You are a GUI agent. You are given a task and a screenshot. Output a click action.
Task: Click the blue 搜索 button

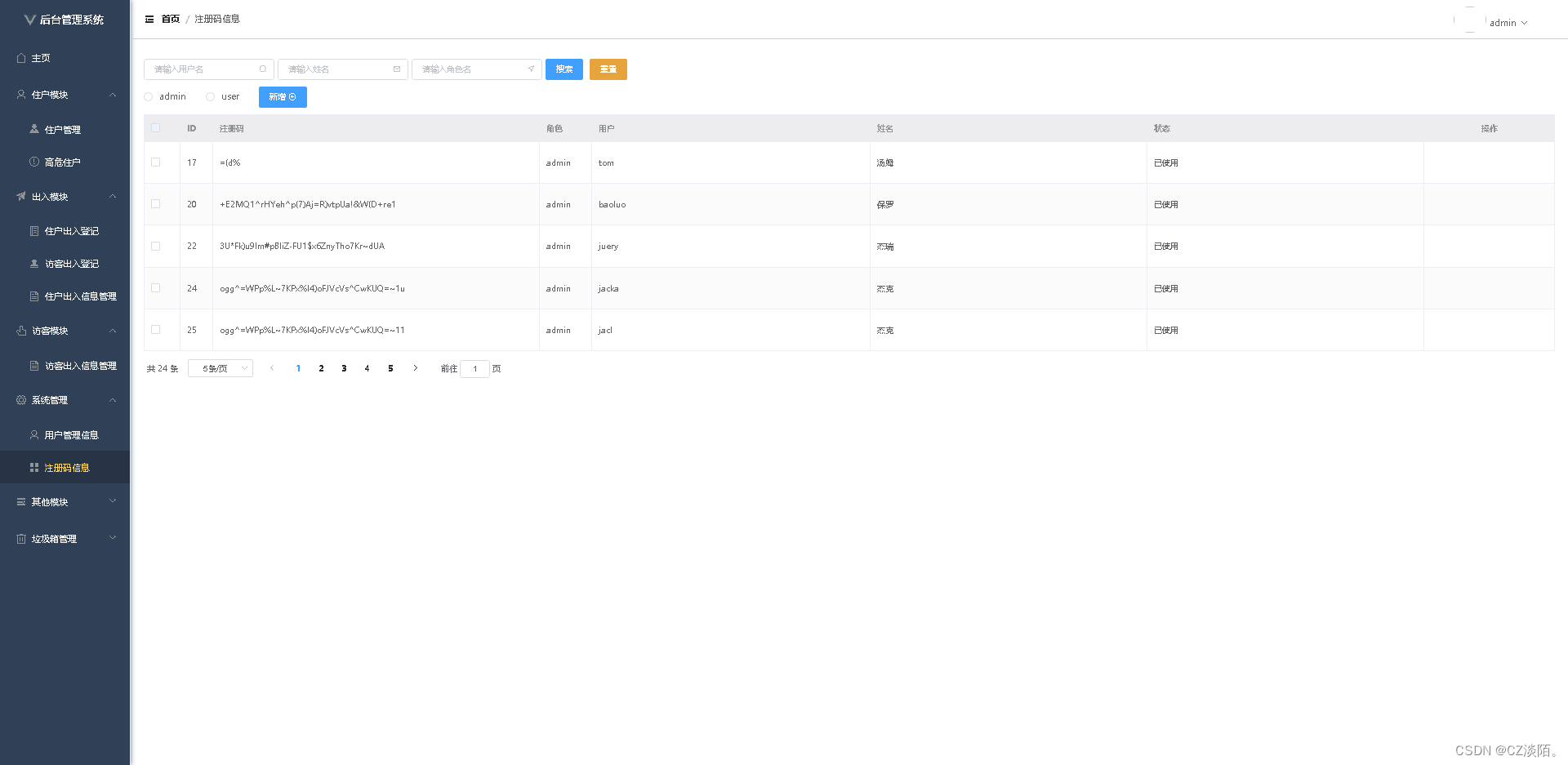pos(564,69)
